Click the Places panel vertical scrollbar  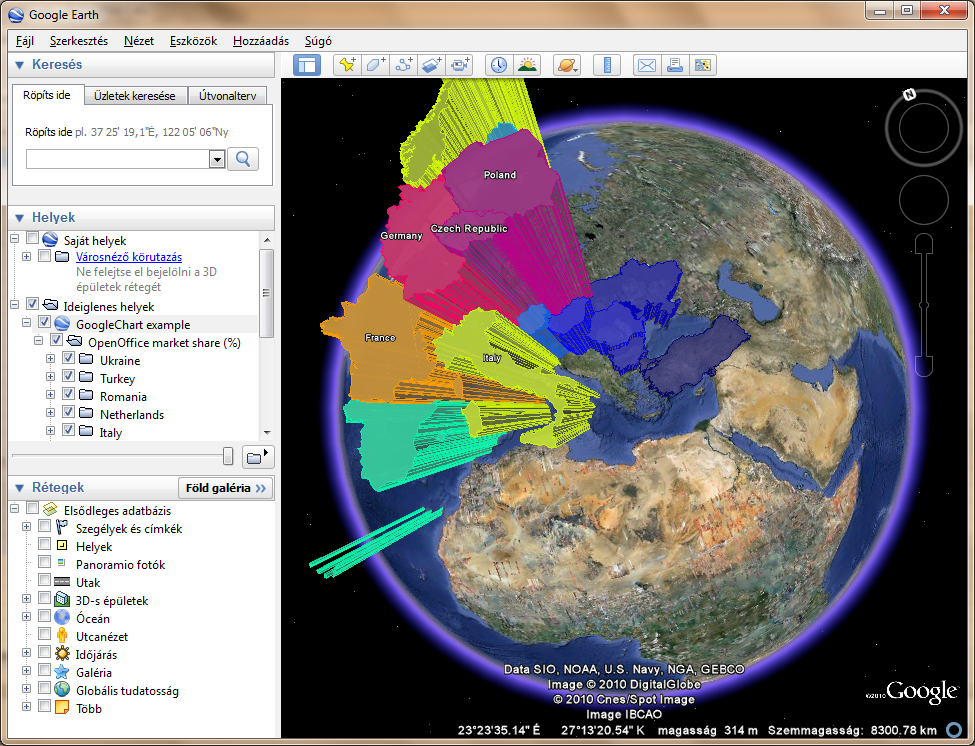tap(267, 292)
